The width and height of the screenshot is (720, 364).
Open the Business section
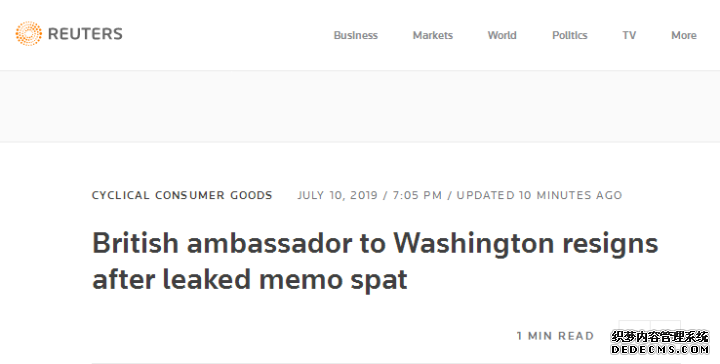coord(355,35)
